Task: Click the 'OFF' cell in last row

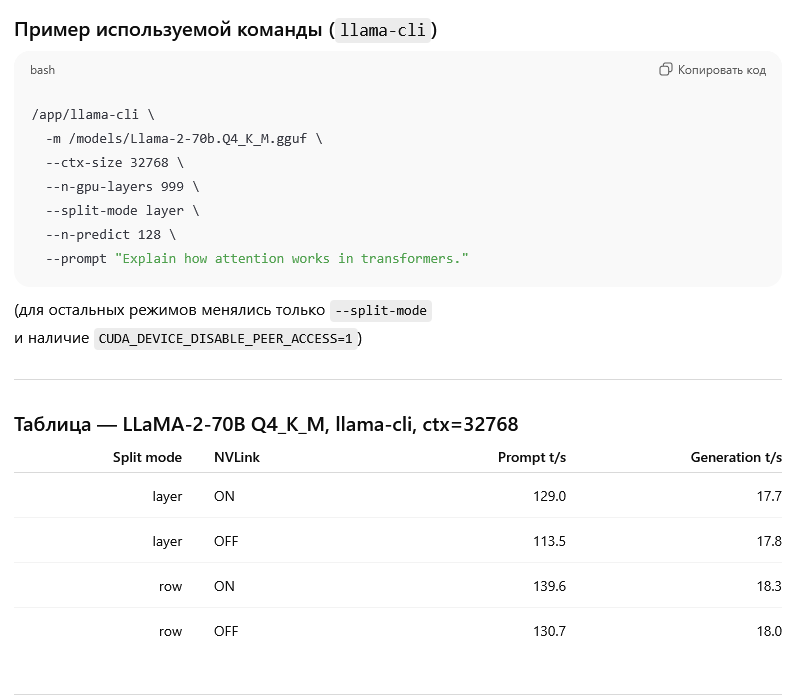Action: pos(226,631)
